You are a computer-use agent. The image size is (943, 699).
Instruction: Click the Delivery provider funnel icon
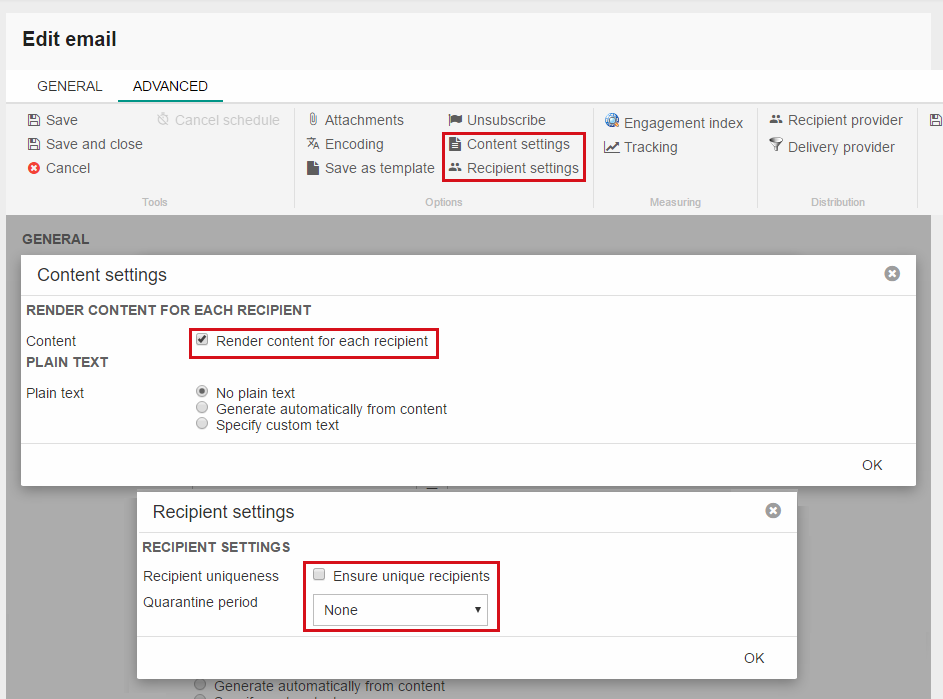(x=776, y=146)
